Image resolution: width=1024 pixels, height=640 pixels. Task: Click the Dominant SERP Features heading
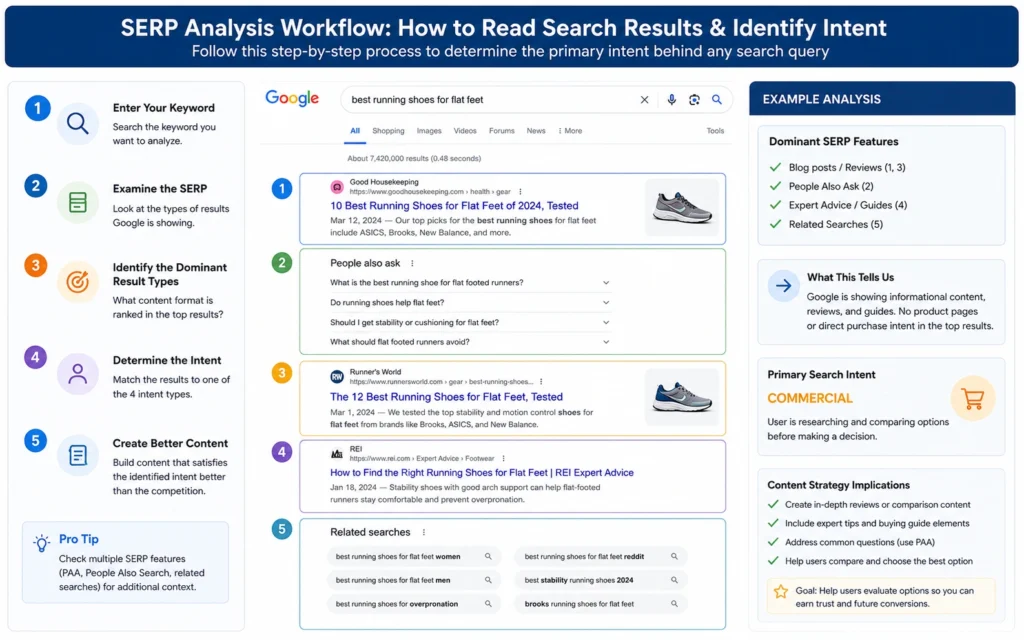coord(833,142)
